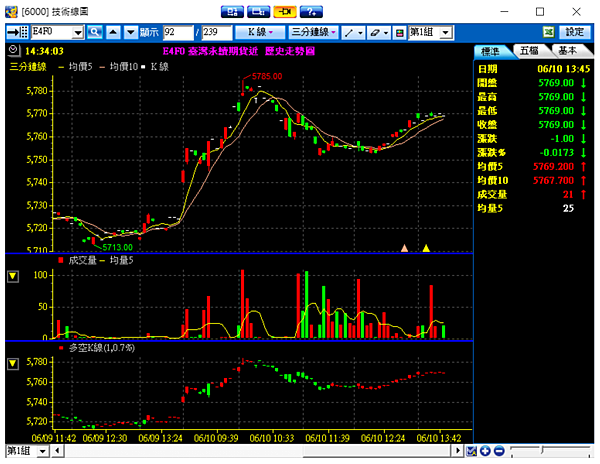600x464 pixels.
Task: Toggle the volume panel yellow triangle button
Action: (13, 276)
